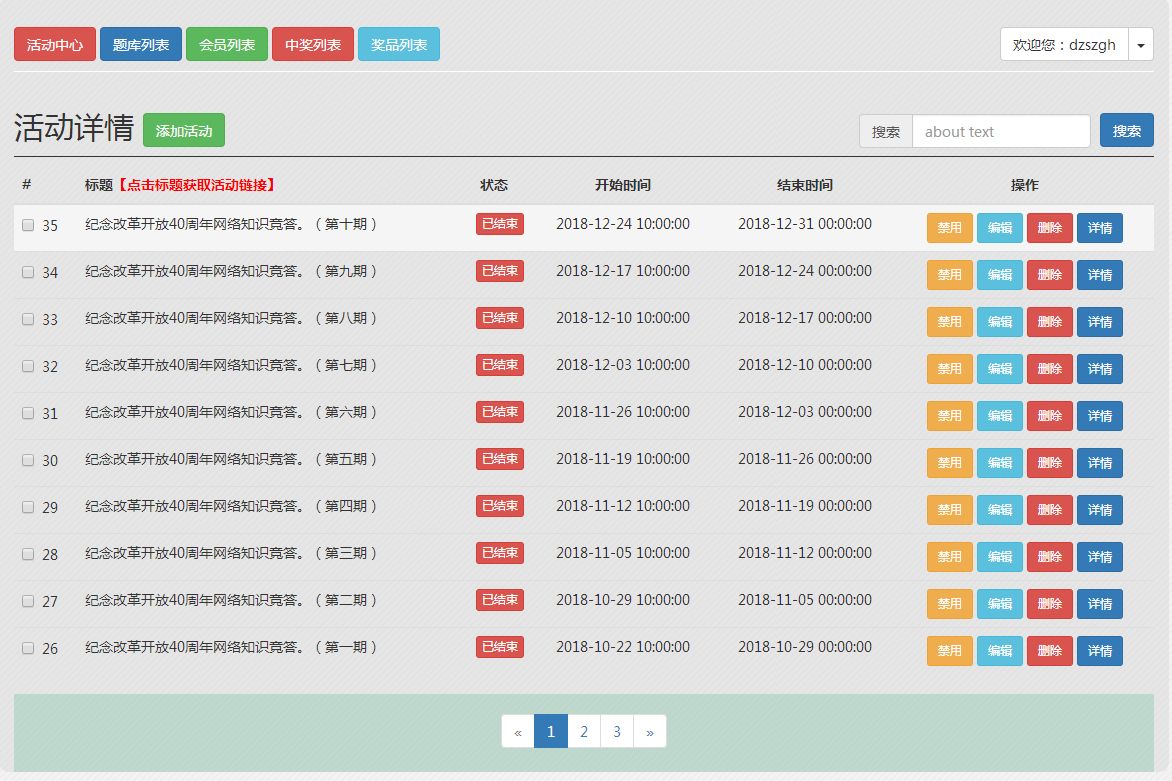Edit activity 33 using 编辑 button

click(1000, 322)
